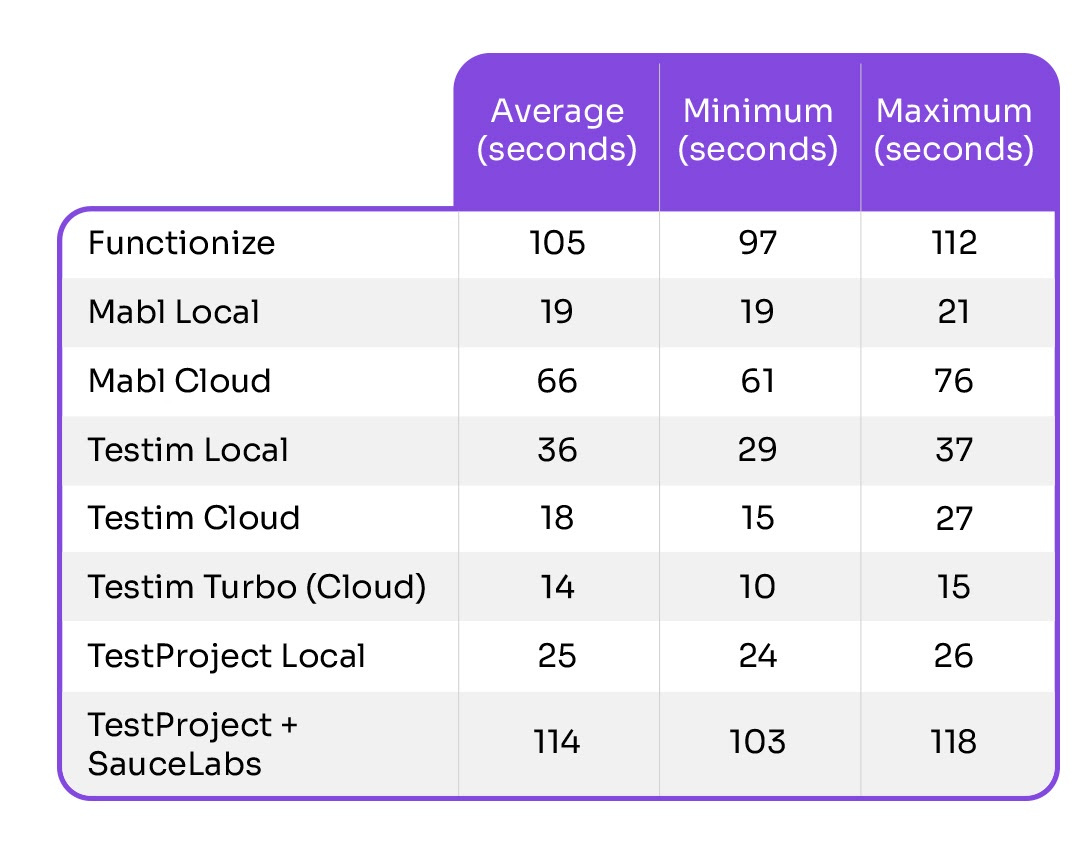Screen dimensions: 1092x846
Task: Click Testim Local average value 36
Action: click(x=557, y=450)
